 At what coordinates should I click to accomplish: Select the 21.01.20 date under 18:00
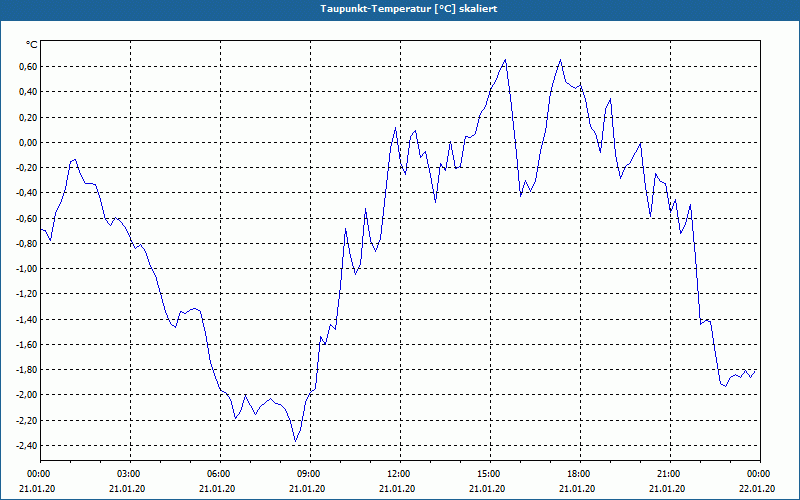(577, 489)
